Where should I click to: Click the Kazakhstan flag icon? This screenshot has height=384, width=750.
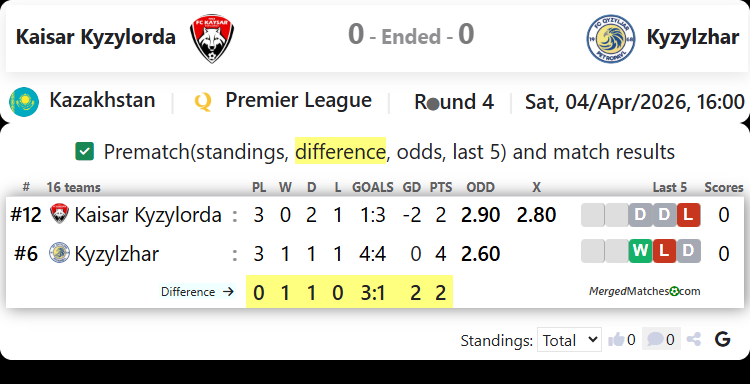24,102
